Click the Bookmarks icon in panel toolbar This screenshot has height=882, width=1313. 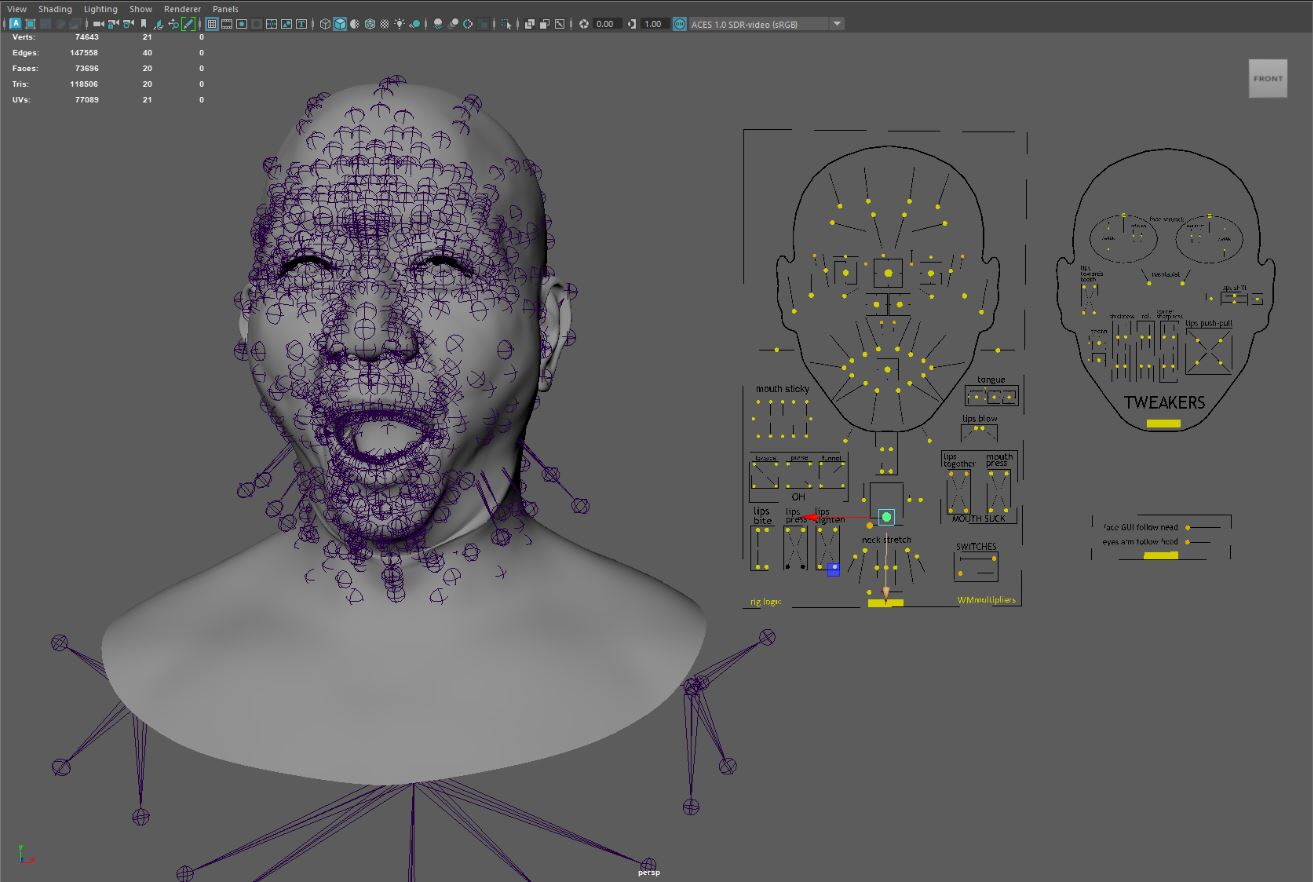(143, 24)
